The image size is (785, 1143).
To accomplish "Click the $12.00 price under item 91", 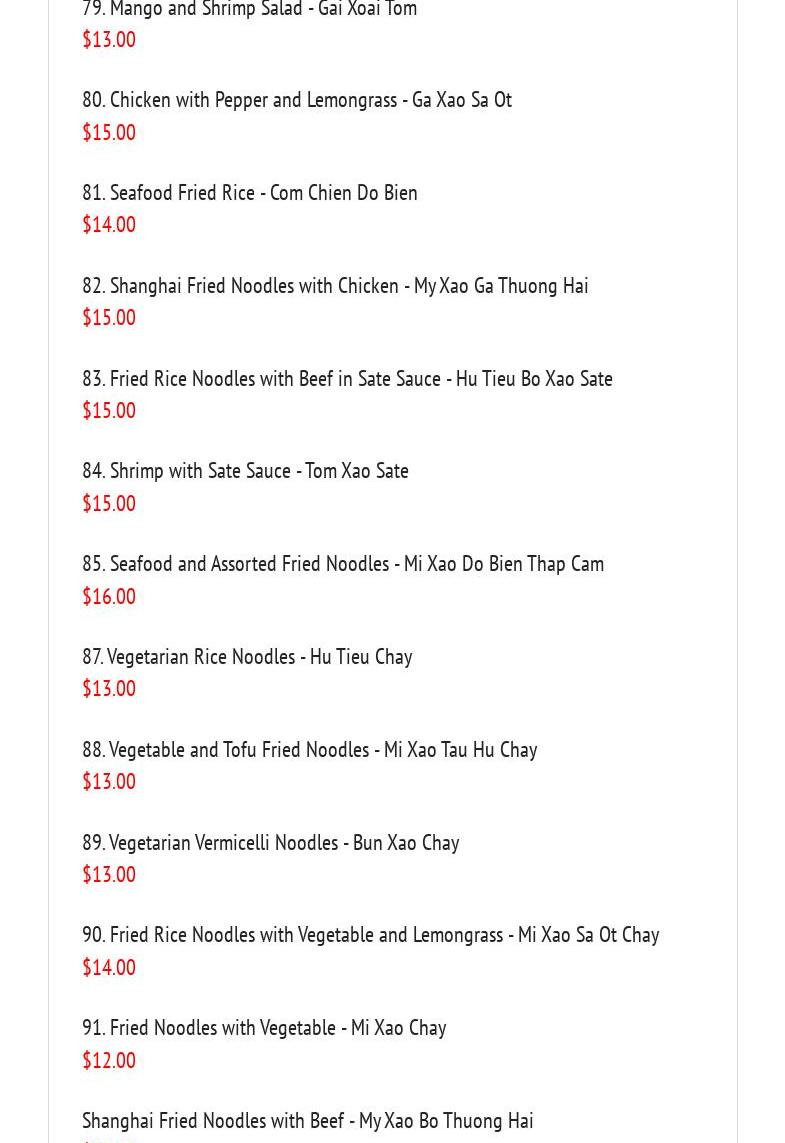I will tap(109, 1061).
